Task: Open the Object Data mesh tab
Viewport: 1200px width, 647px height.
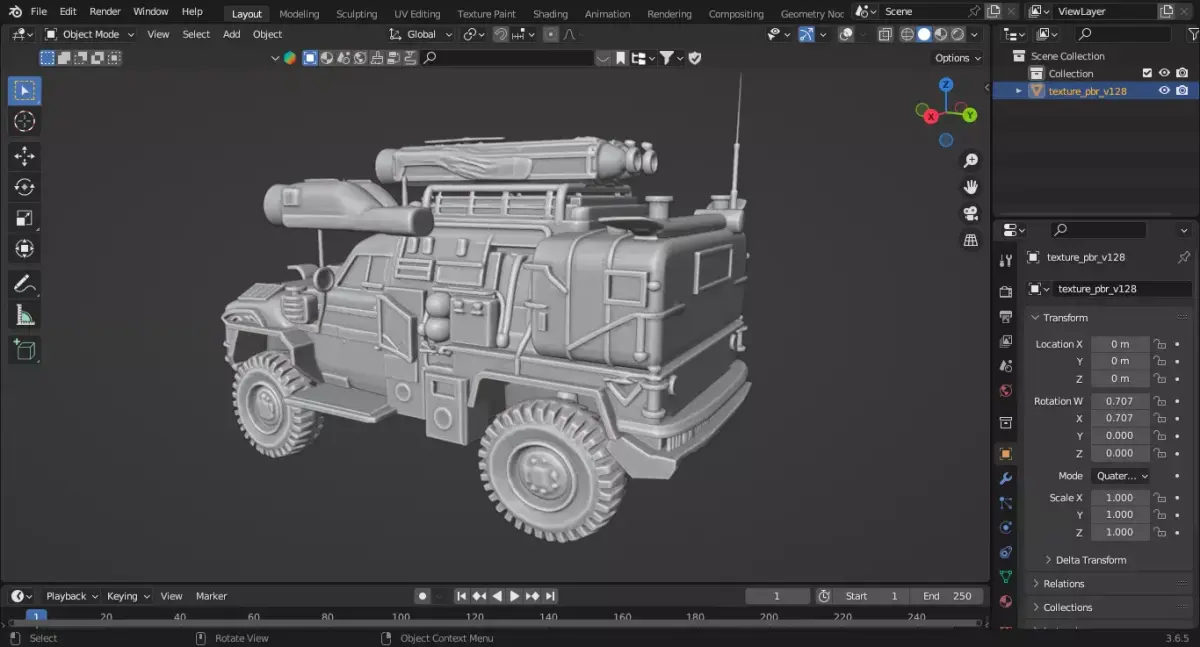Action: point(1006,577)
